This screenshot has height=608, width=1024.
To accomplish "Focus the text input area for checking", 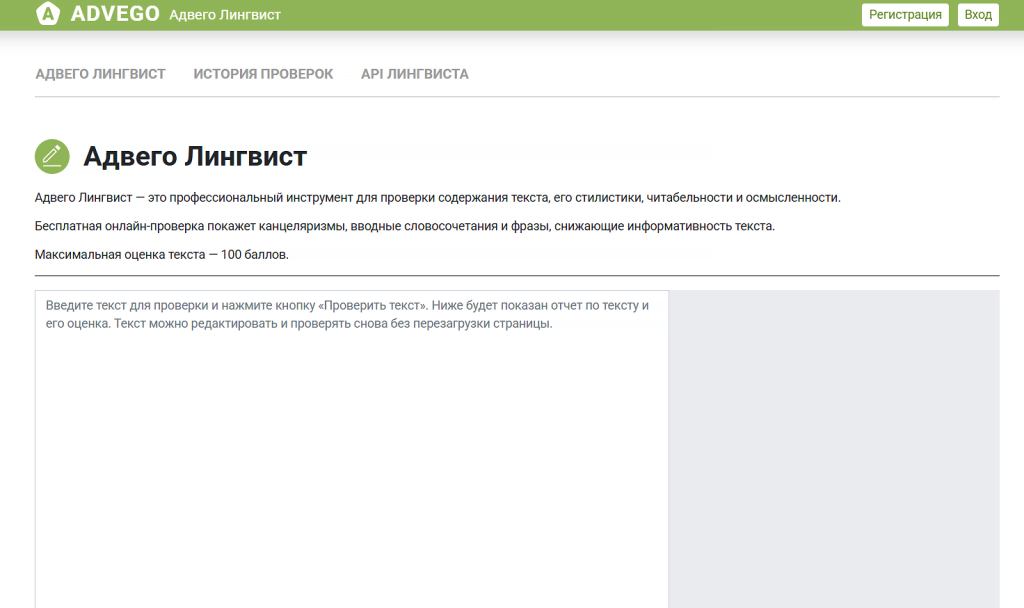I will pos(351,460).
